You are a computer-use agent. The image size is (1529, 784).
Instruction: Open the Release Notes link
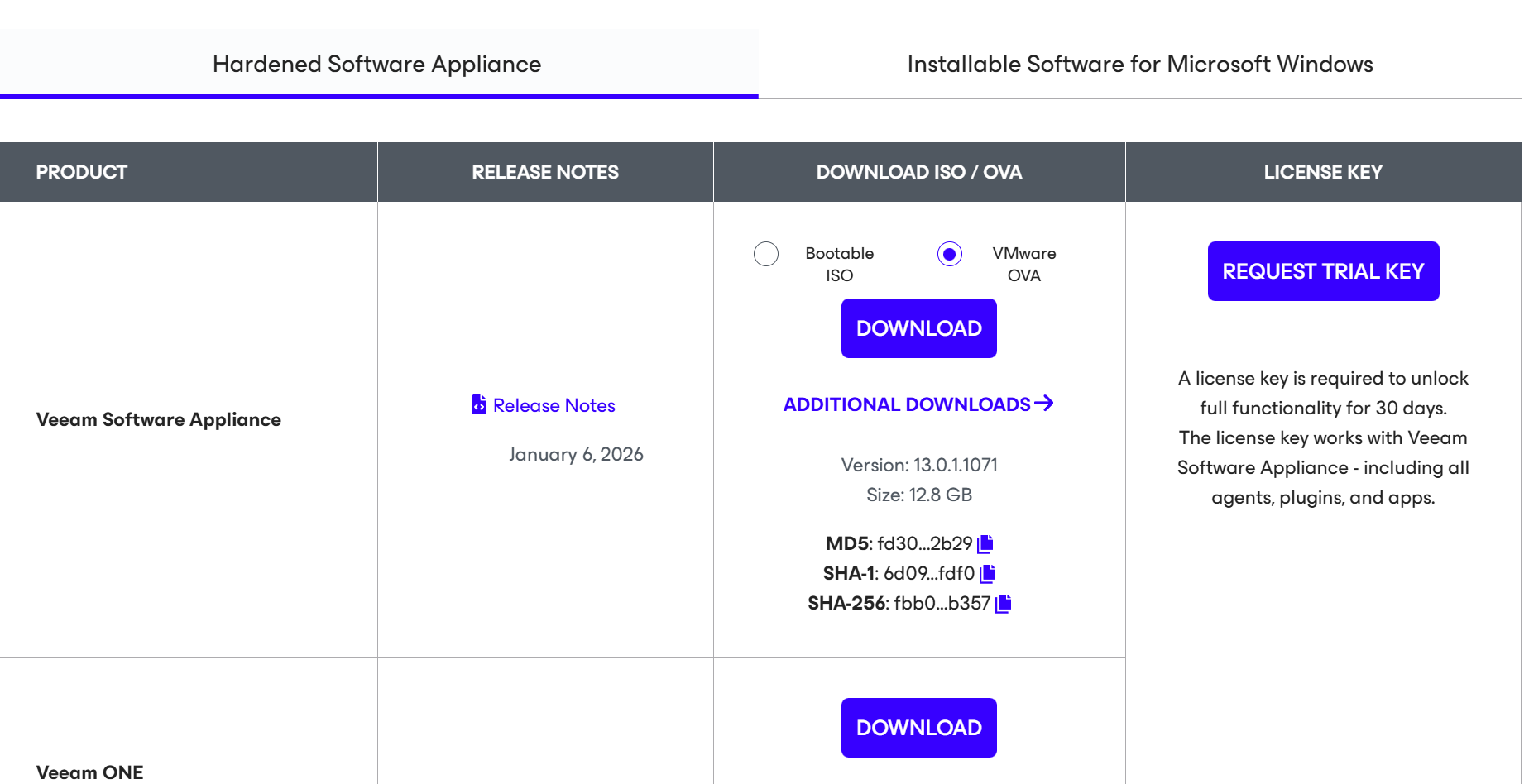click(554, 405)
